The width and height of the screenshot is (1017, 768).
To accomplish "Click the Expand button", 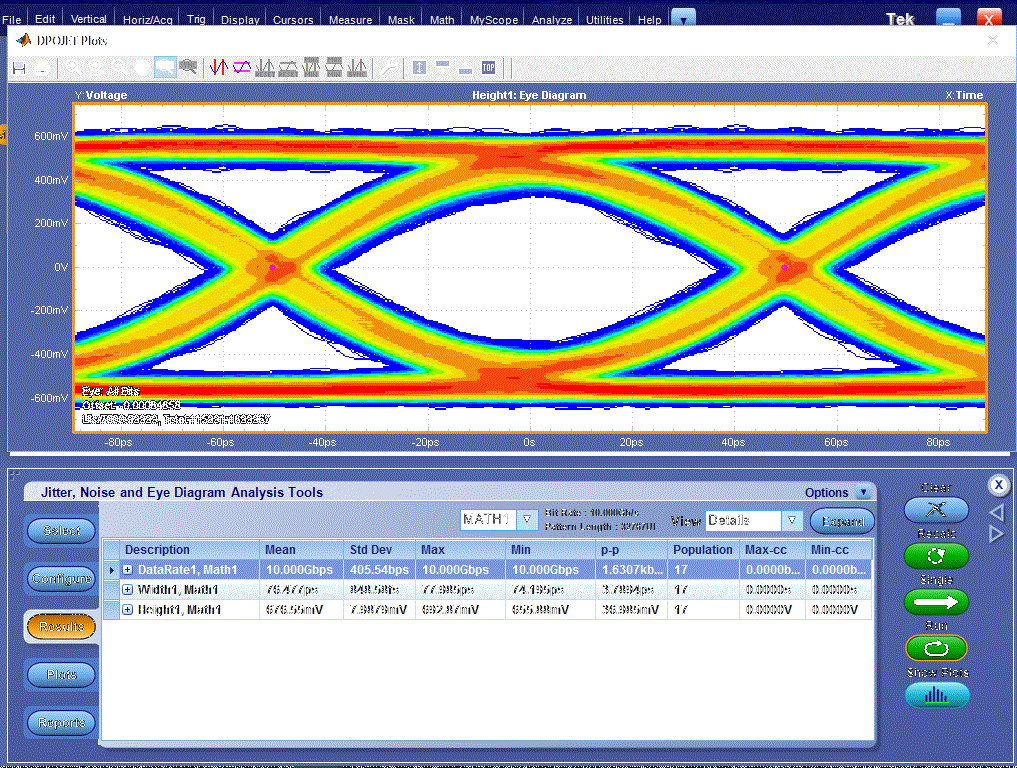I will [x=843, y=521].
